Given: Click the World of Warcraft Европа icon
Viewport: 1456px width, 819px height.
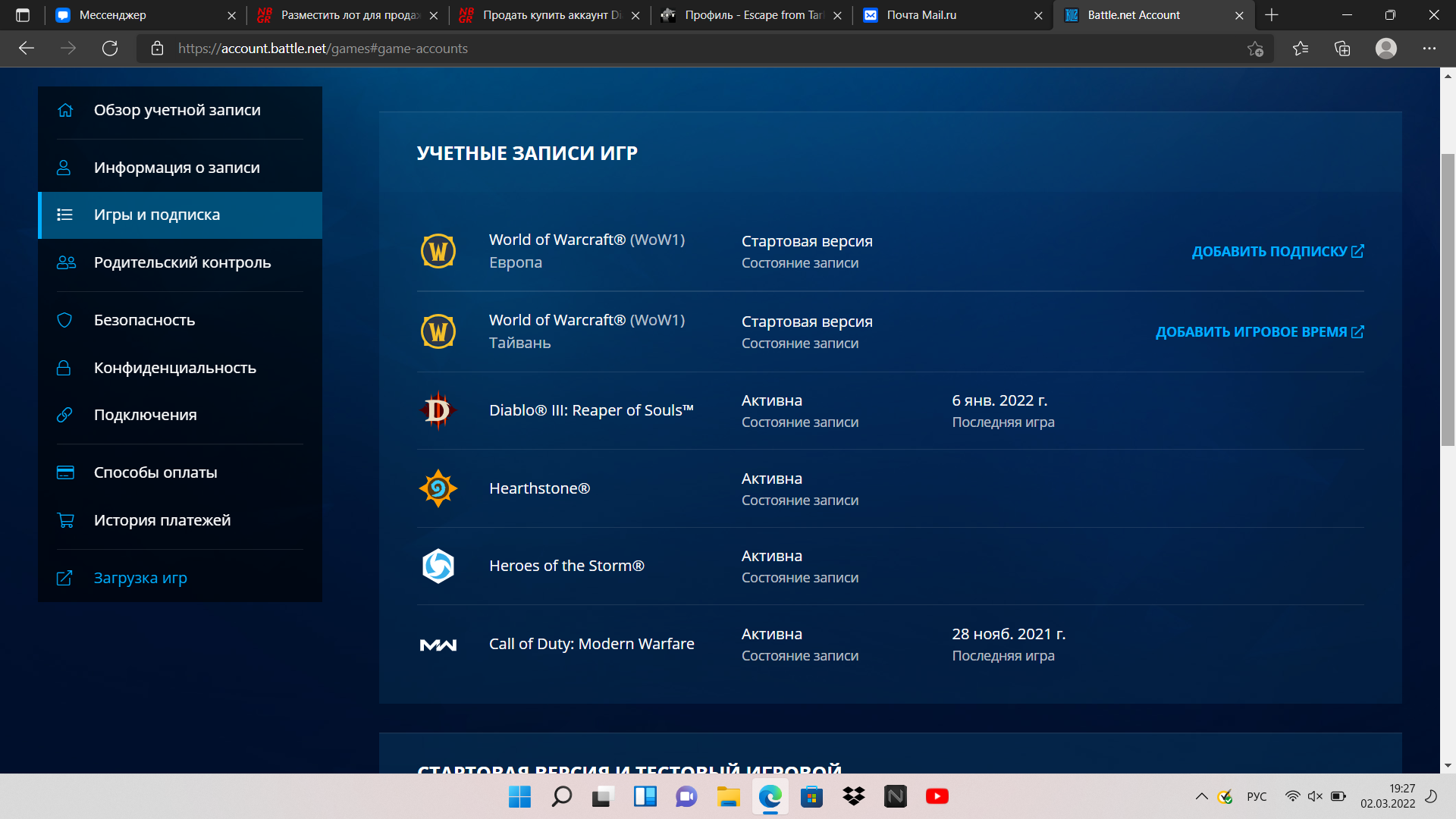Looking at the screenshot, I should tap(438, 251).
